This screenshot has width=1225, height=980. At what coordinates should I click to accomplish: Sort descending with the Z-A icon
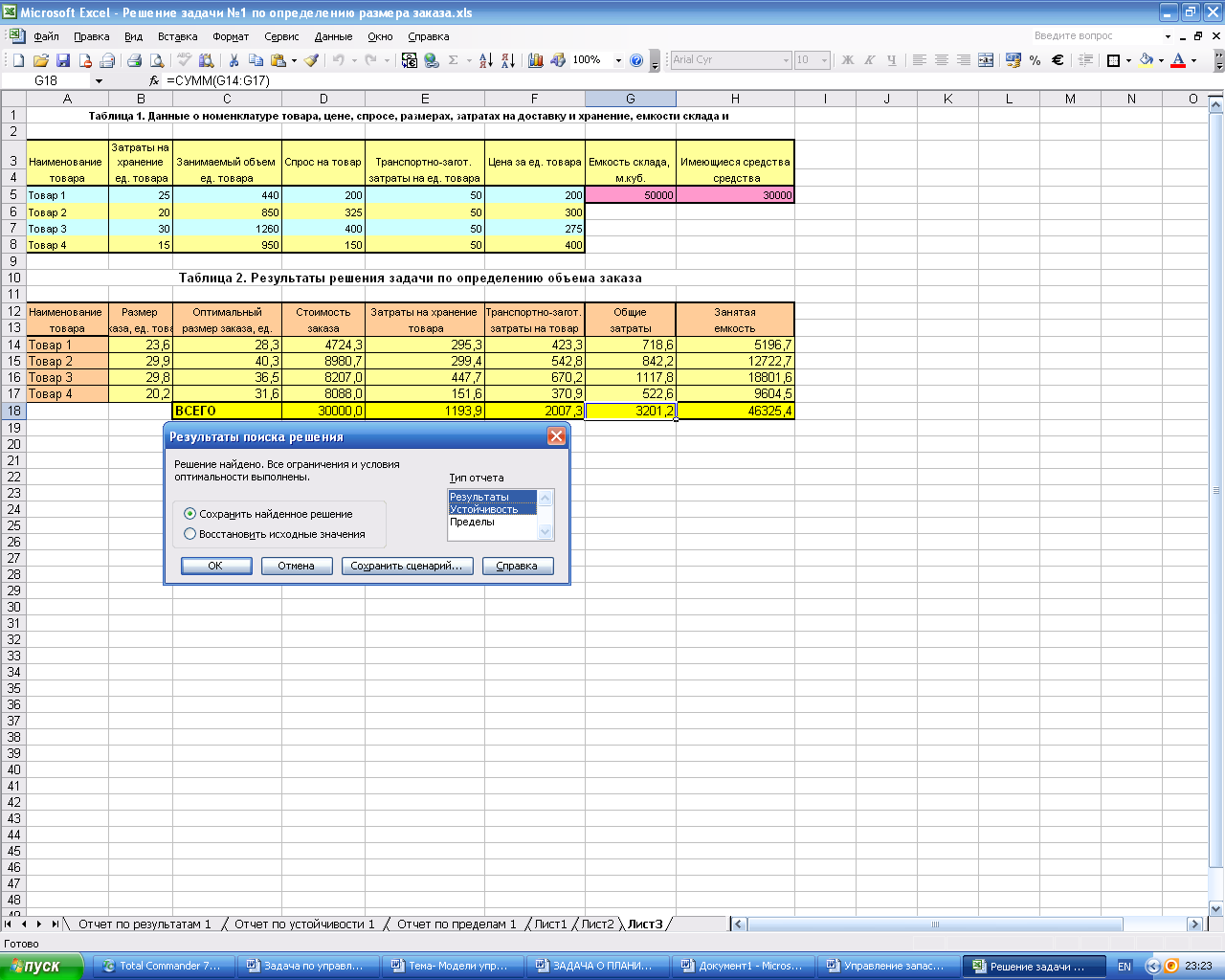508,60
